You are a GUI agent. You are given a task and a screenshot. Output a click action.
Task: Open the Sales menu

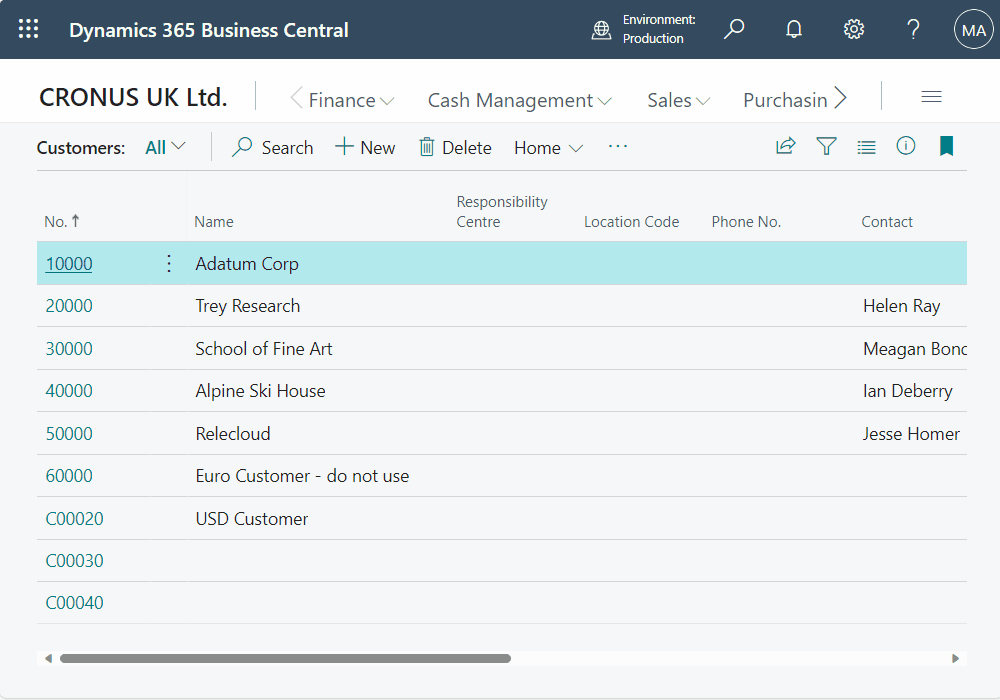[678, 100]
